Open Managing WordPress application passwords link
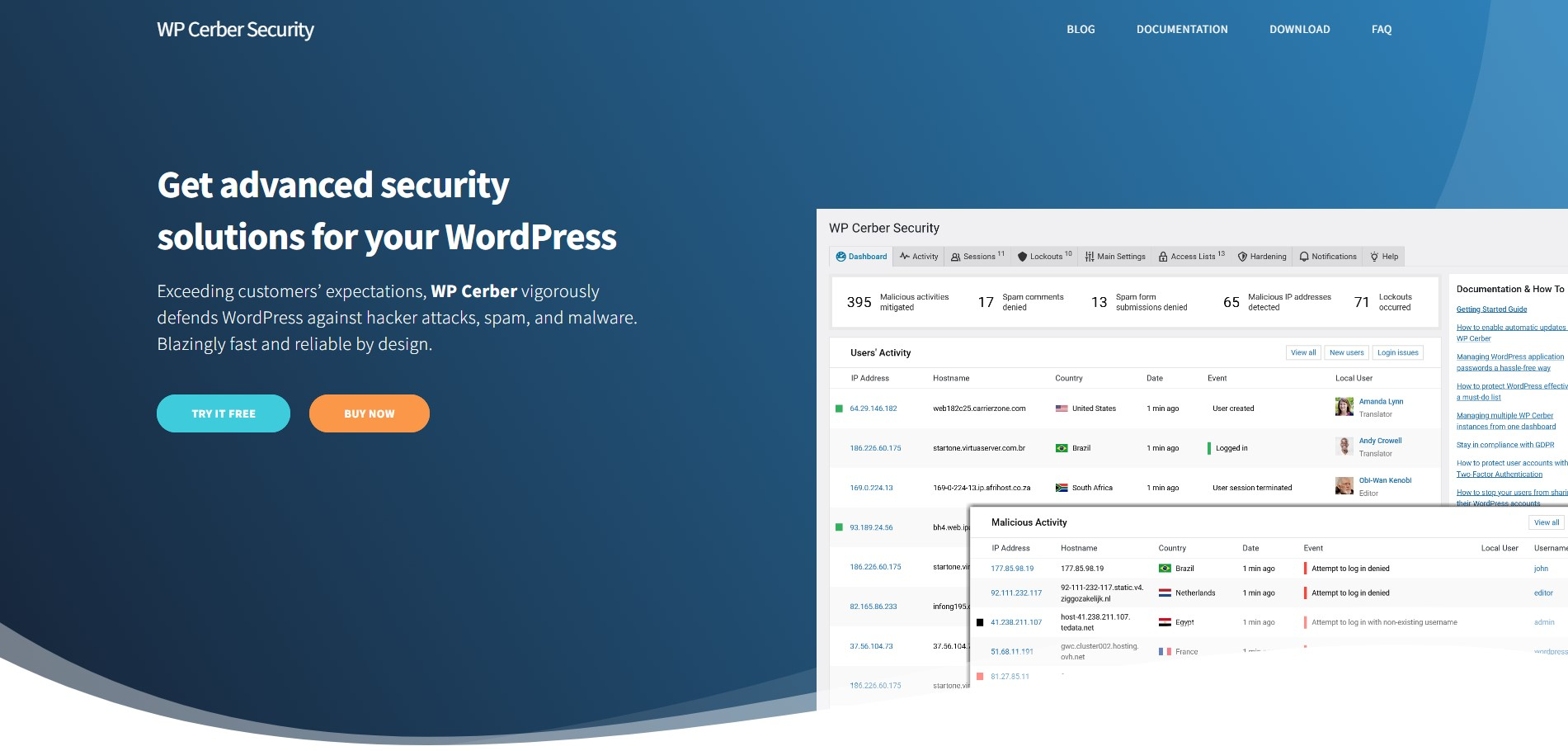The image size is (1568, 751). (1510, 362)
